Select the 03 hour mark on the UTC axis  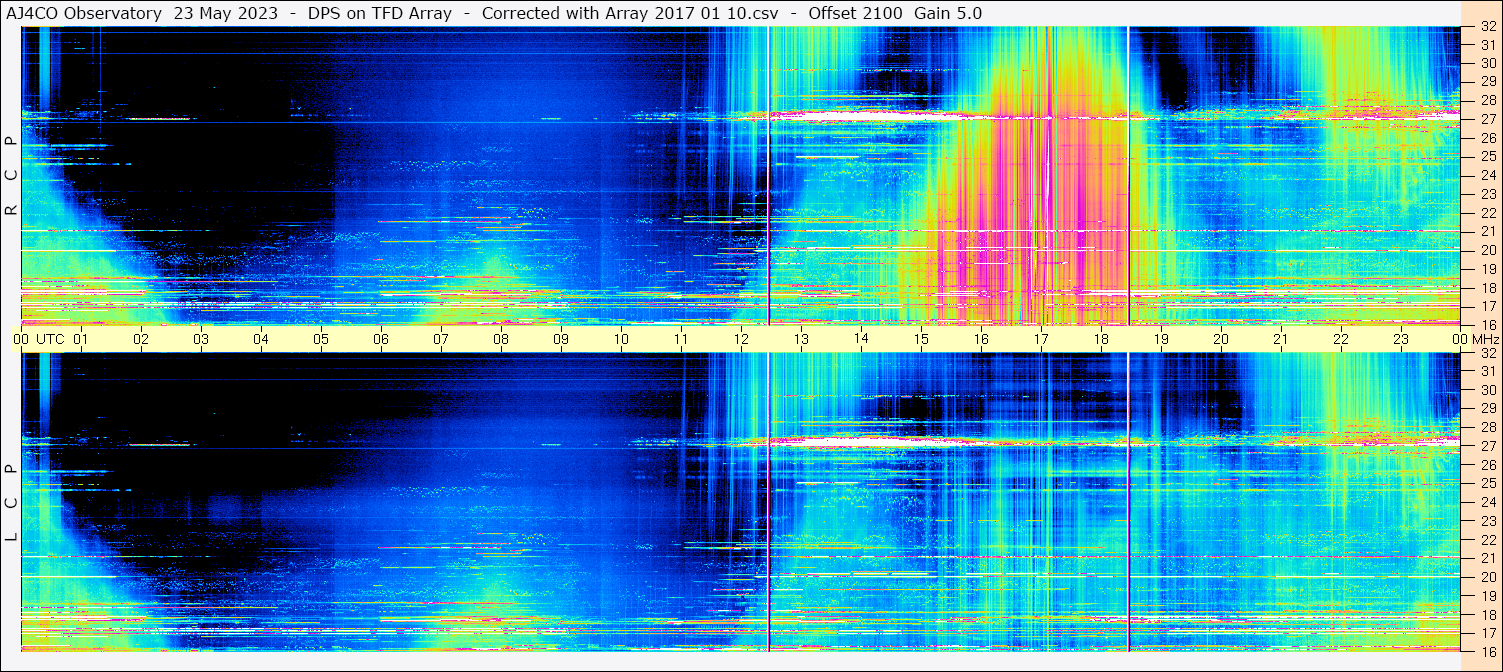(x=201, y=339)
